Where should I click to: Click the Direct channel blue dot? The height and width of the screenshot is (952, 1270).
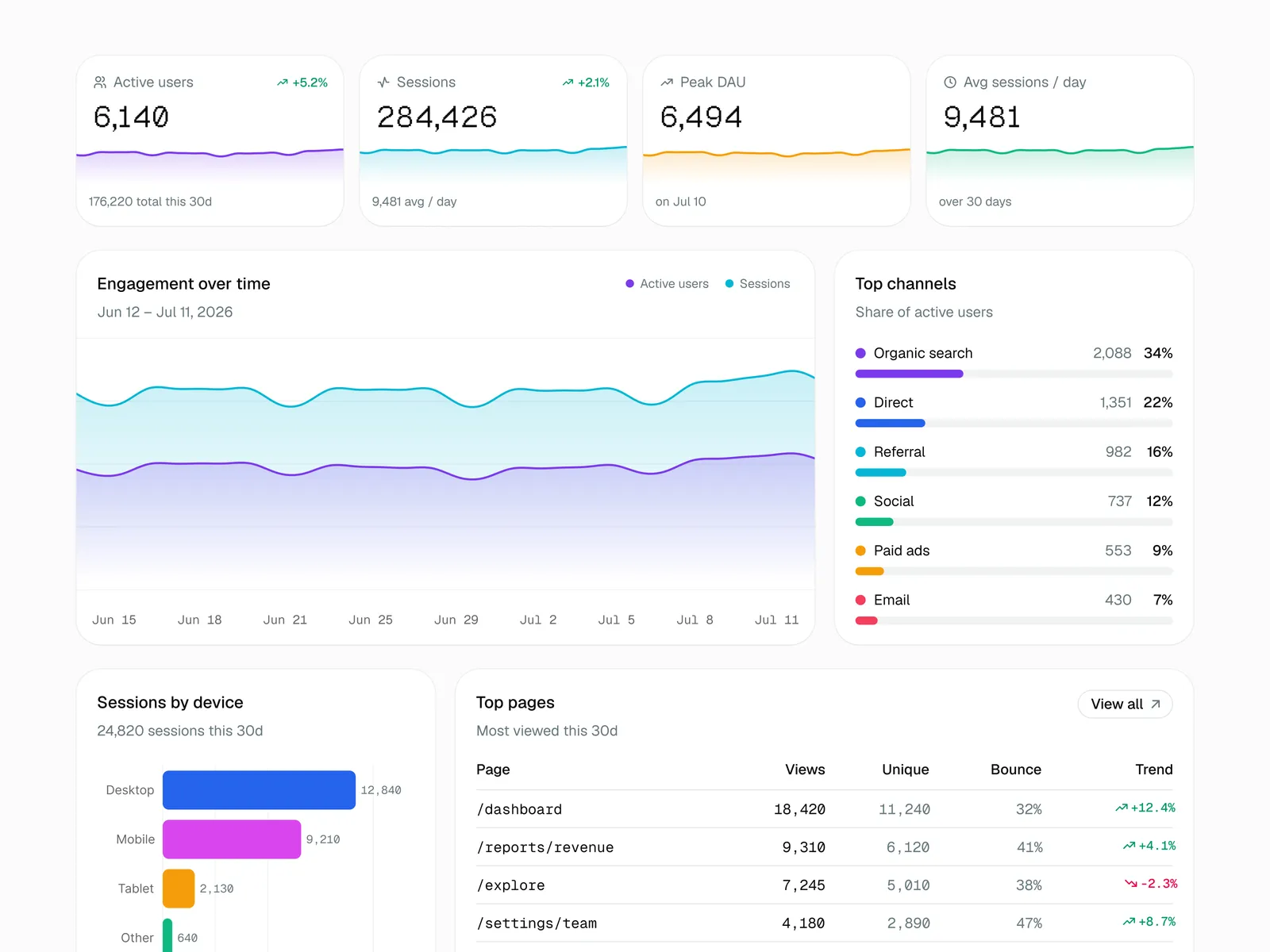click(x=860, y=403)
